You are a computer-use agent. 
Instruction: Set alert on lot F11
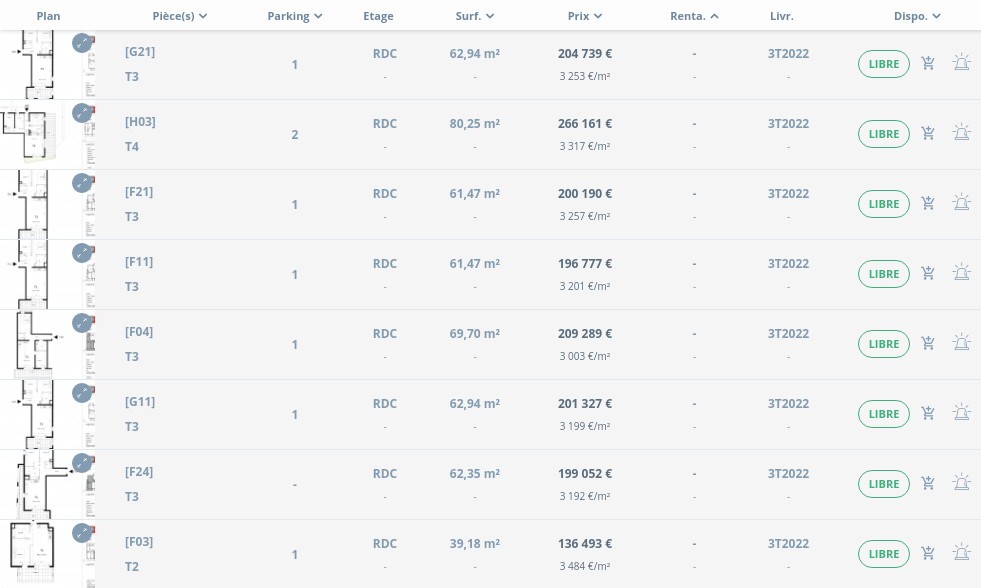(961, 273)
